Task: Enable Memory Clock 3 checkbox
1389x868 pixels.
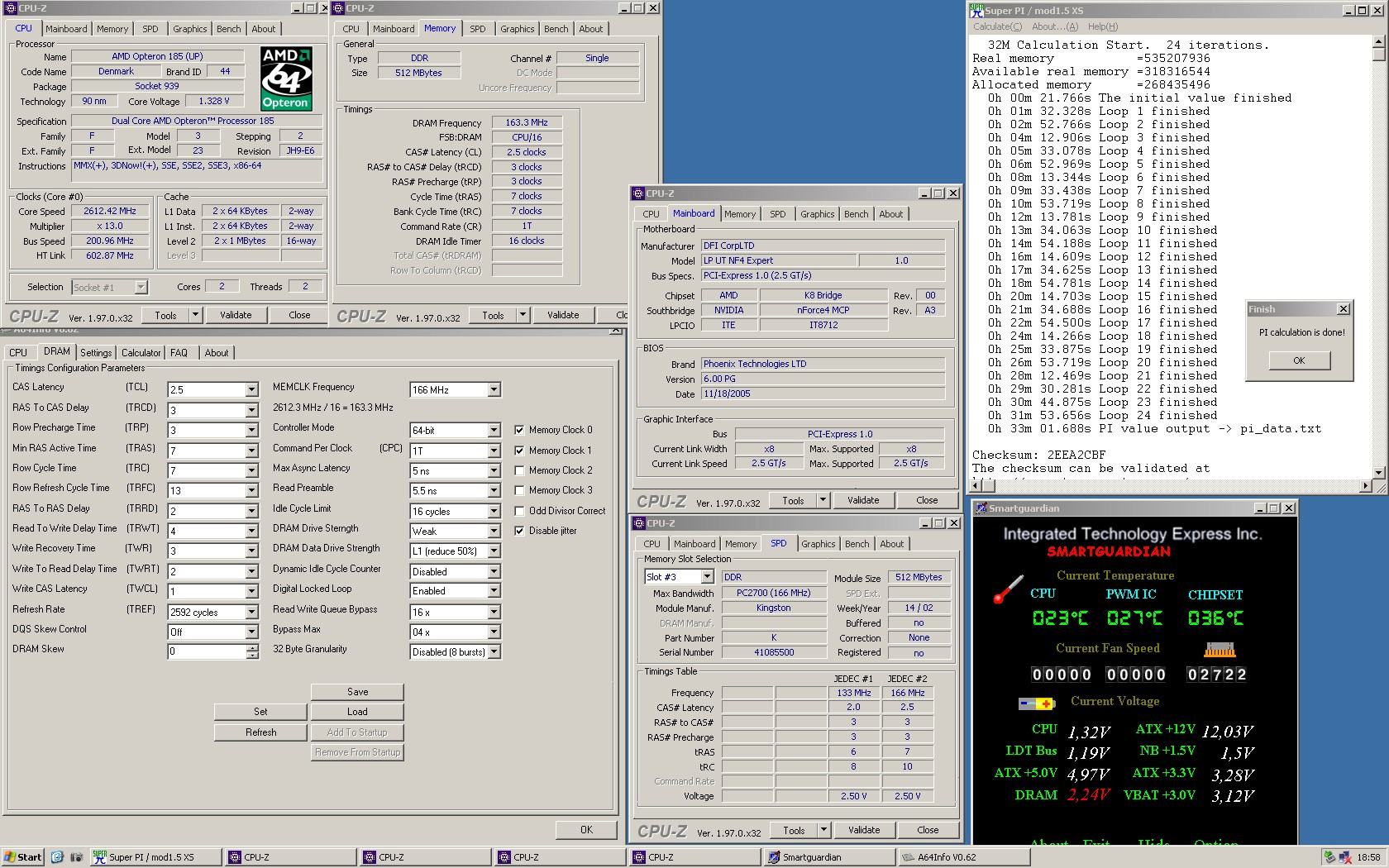Action: 519,490
